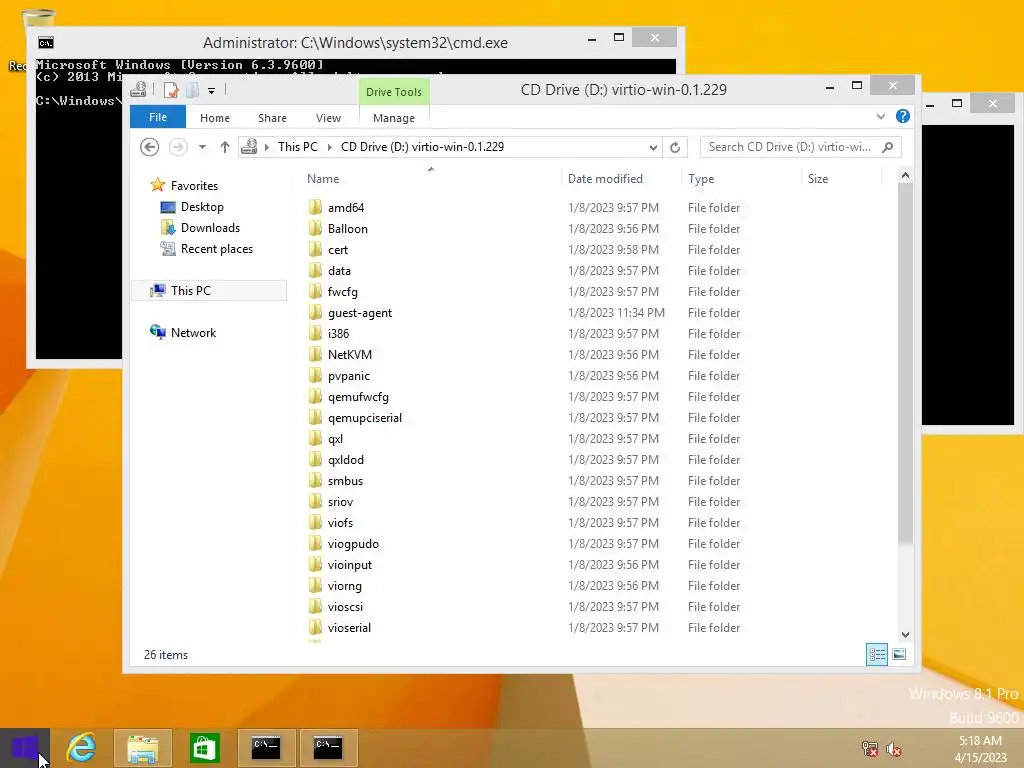Open the Windows Start button

click(25, 748)
